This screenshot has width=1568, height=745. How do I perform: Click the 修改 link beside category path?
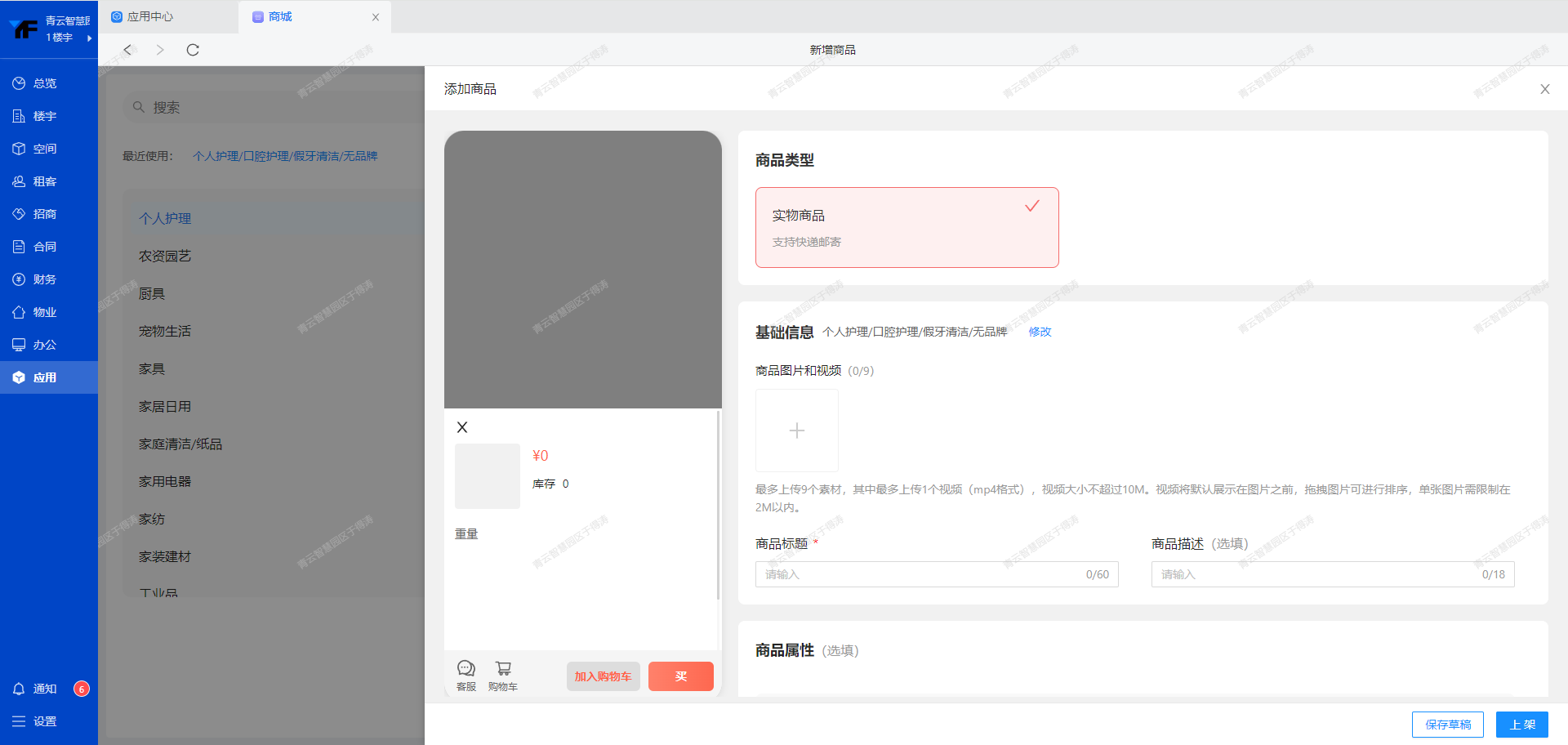[x=1040, y=332]
